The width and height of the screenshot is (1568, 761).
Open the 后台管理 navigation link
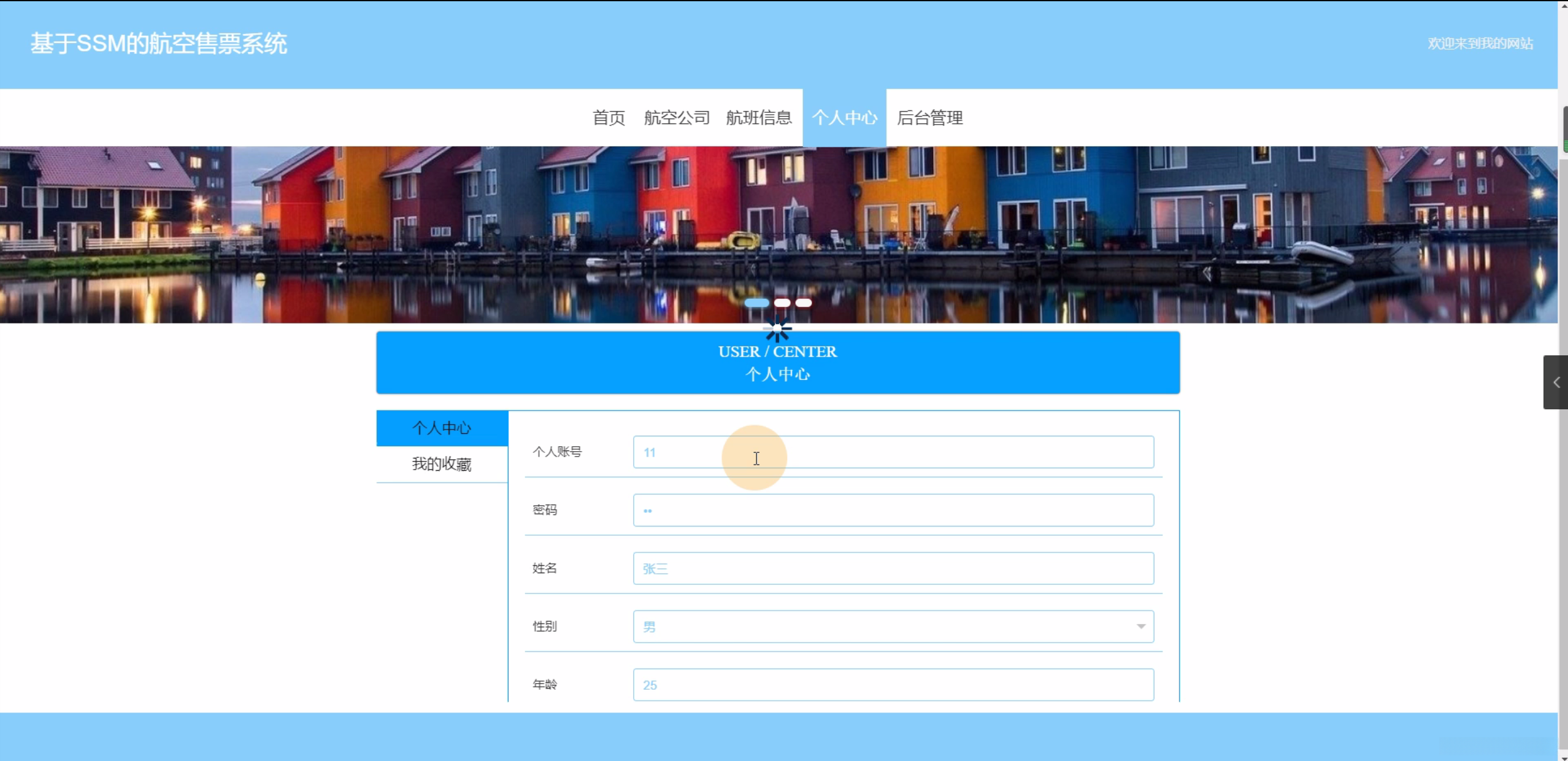coord(929,117)
